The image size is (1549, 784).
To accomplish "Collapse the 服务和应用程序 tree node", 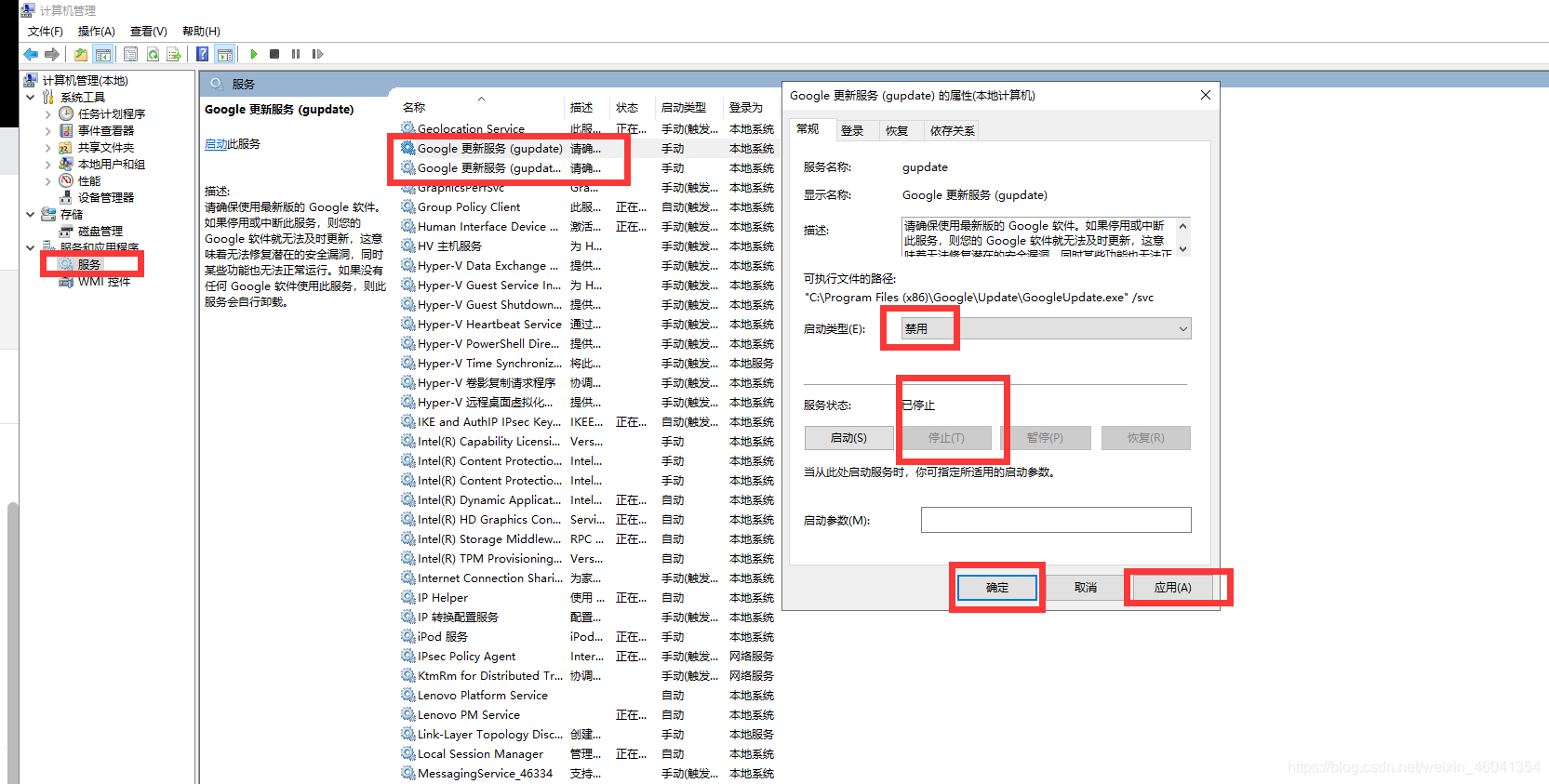I will [31, 247].
